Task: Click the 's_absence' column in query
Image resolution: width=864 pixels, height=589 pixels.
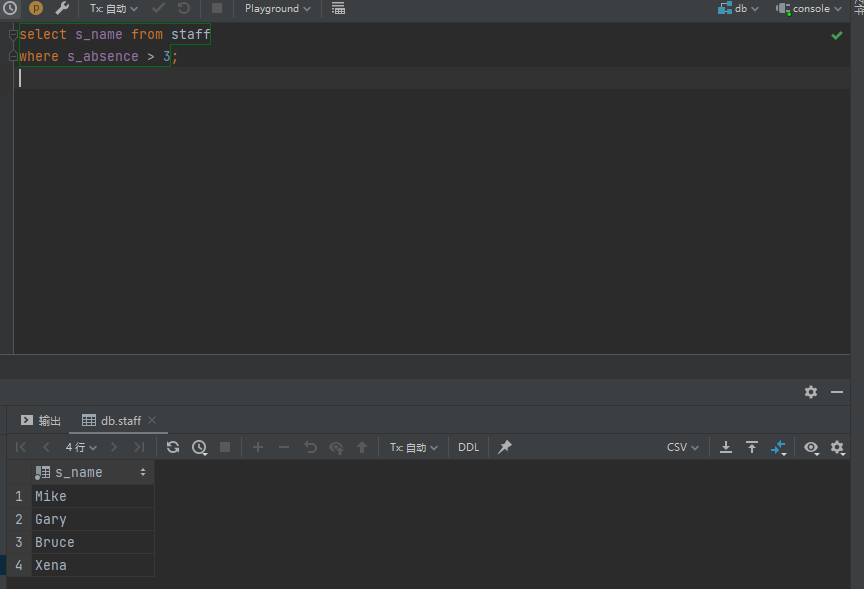Action: click(x=102, y=56)
